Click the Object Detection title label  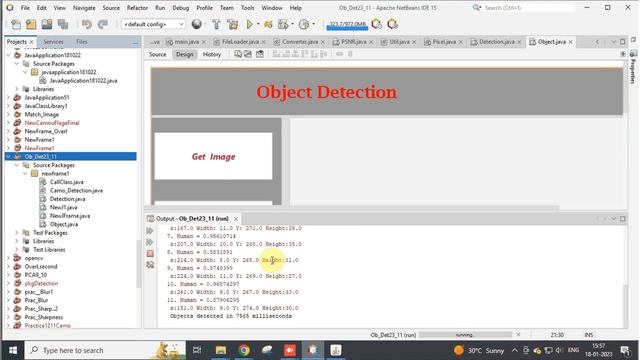327,92
